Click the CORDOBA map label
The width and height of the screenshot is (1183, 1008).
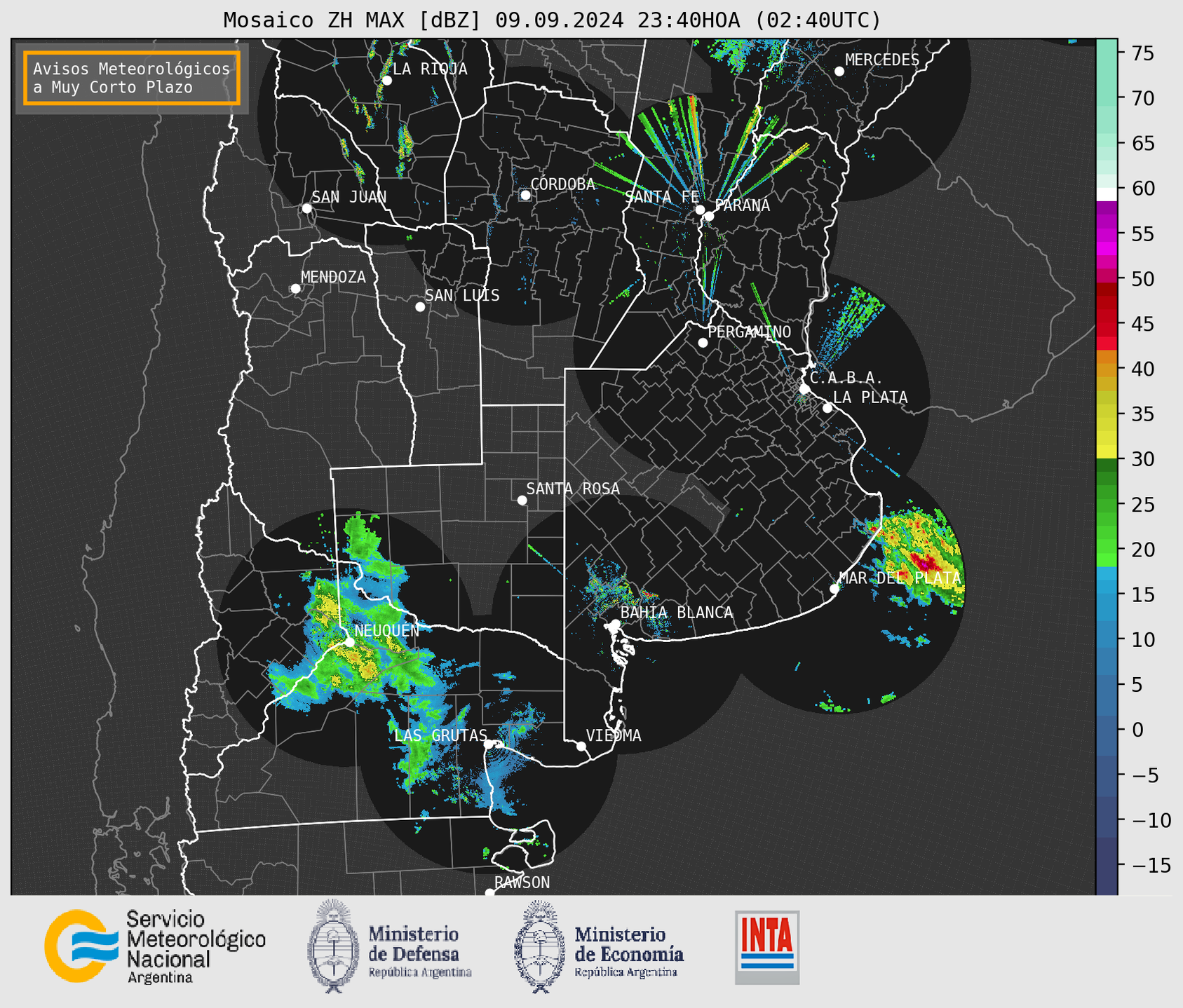pos(562,184)
